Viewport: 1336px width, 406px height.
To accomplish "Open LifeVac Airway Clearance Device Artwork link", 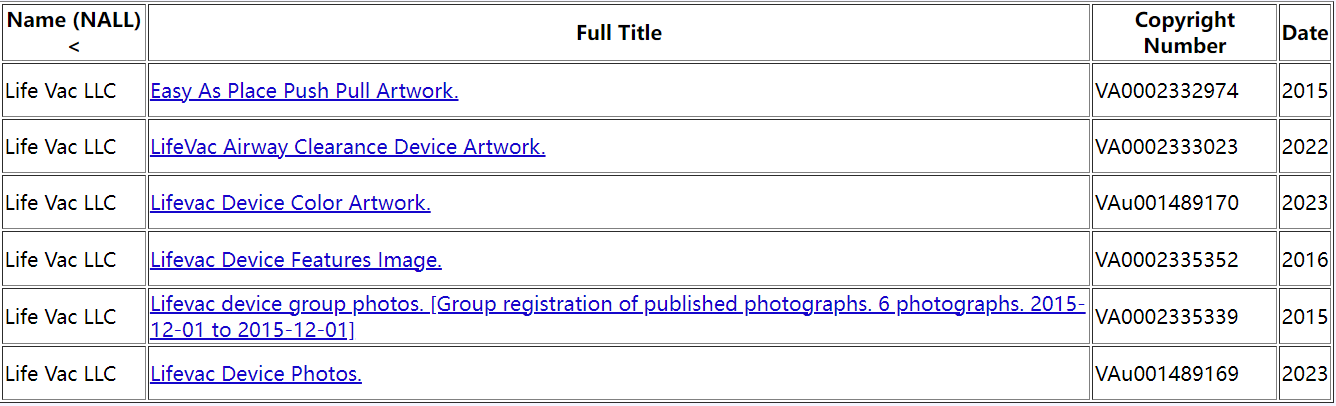I will [347, 147].
